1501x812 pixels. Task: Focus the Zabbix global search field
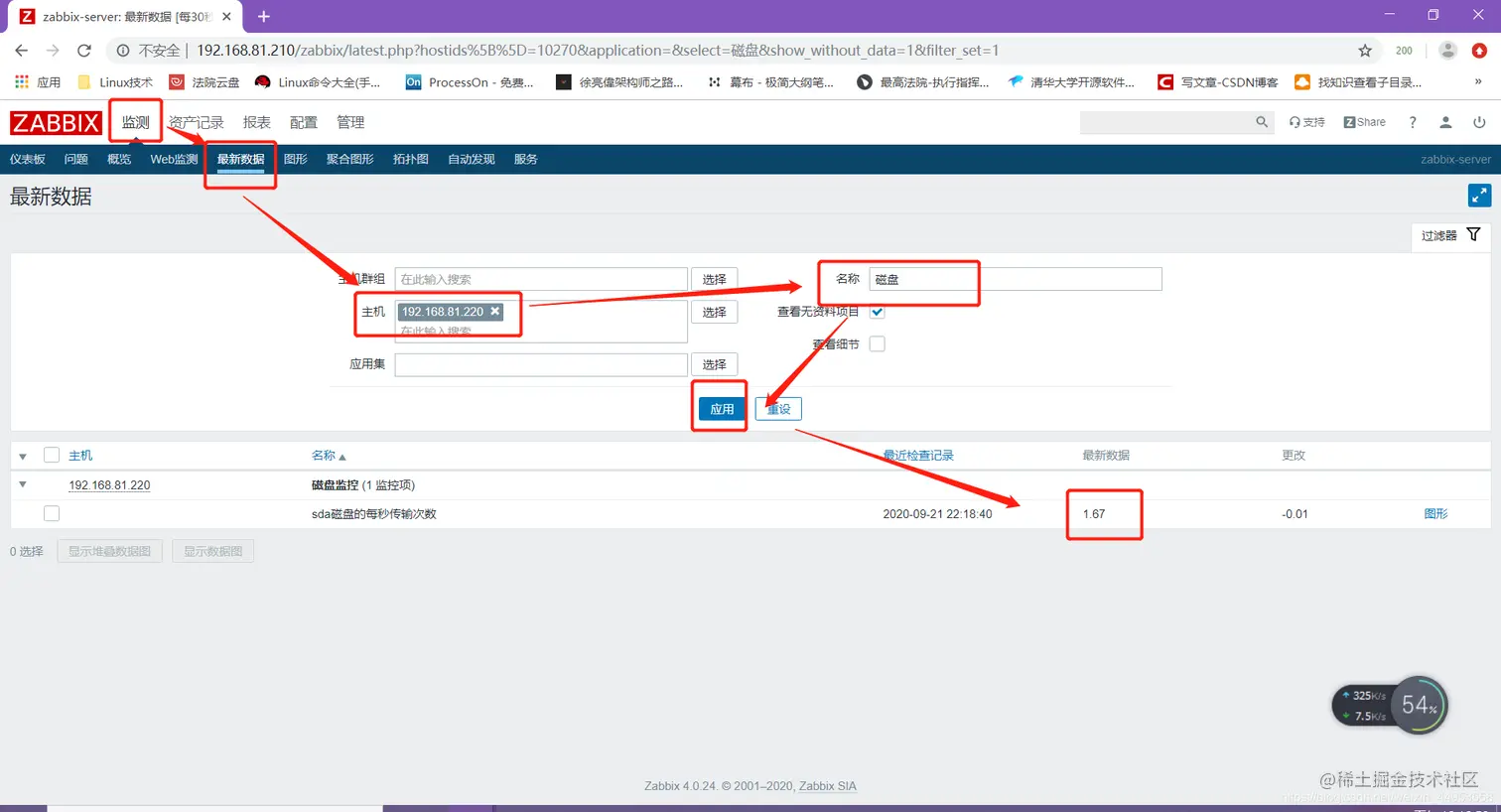coord(1166,122)
